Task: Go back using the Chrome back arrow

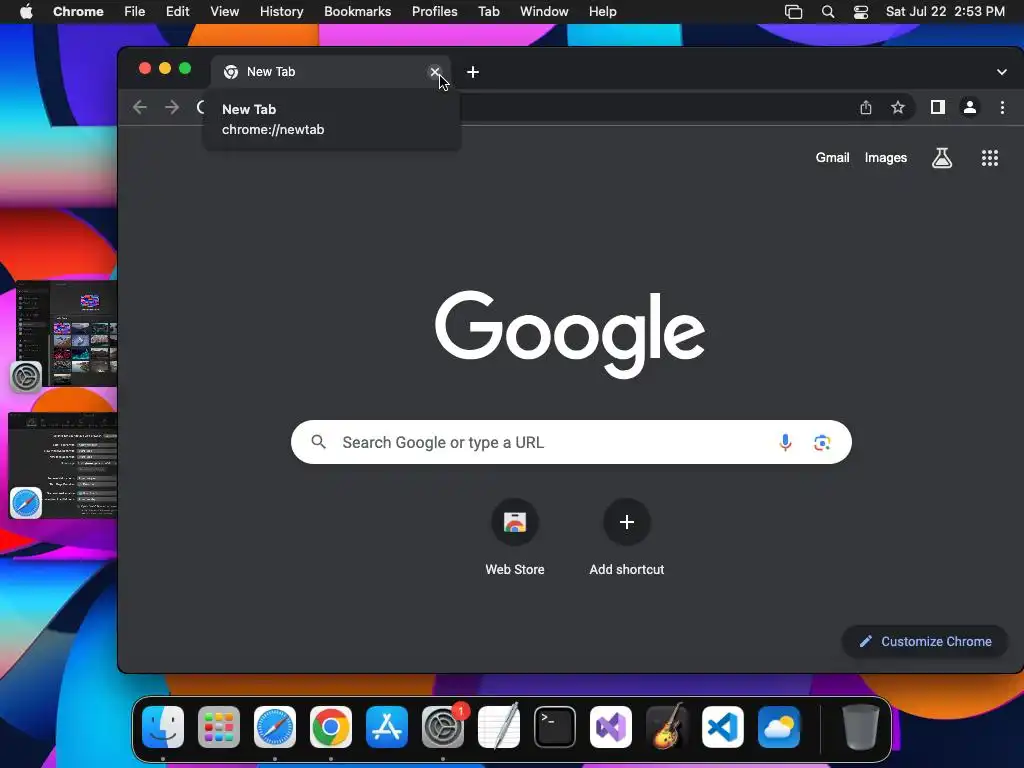Action: [x=139, y=107]
